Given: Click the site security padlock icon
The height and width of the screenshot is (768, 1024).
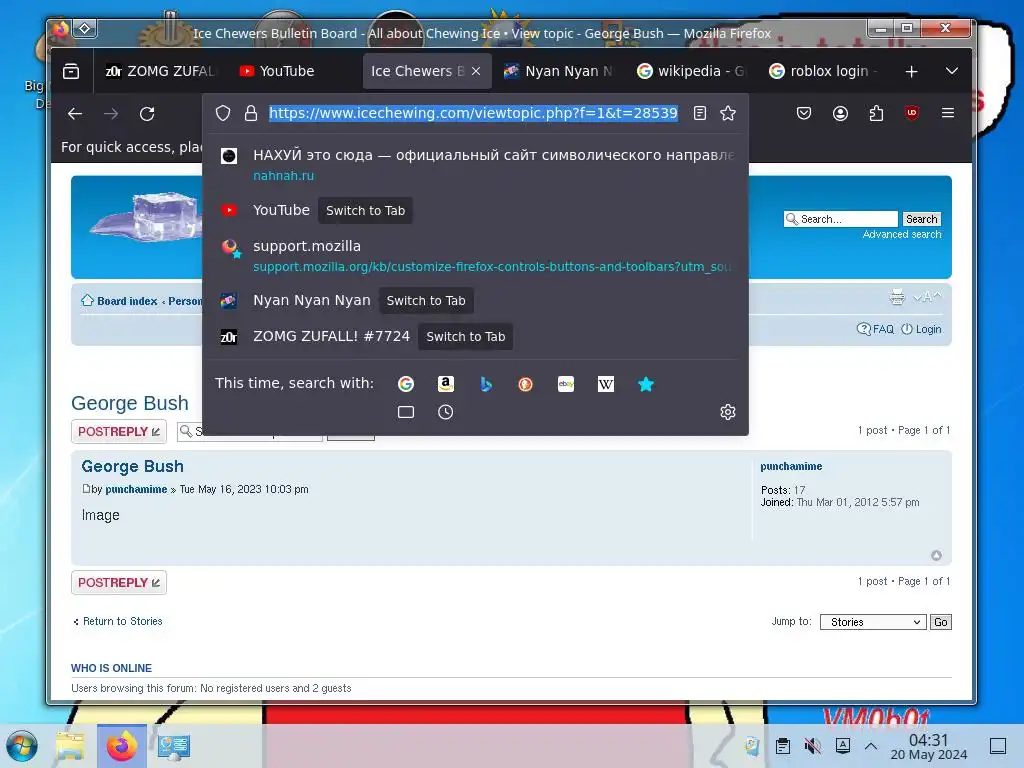Looking at the screenshot, I should (251, 114).
